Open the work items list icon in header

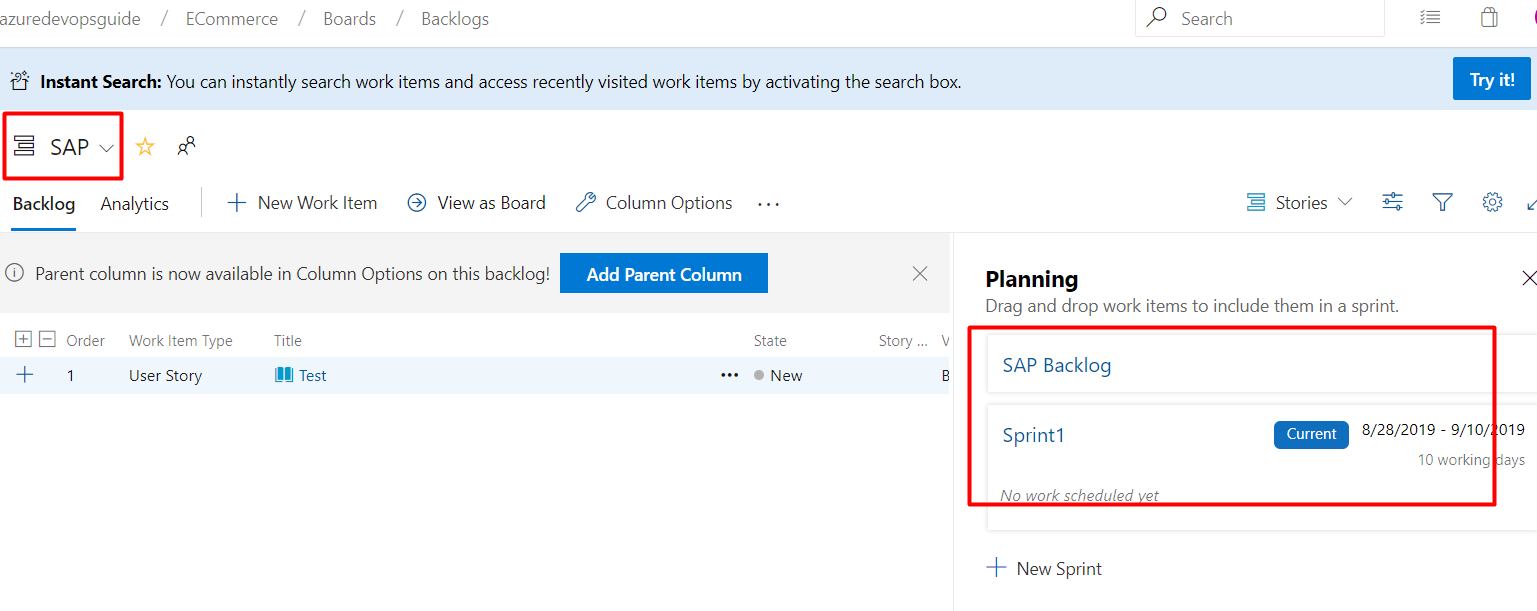coord(1431,18)
